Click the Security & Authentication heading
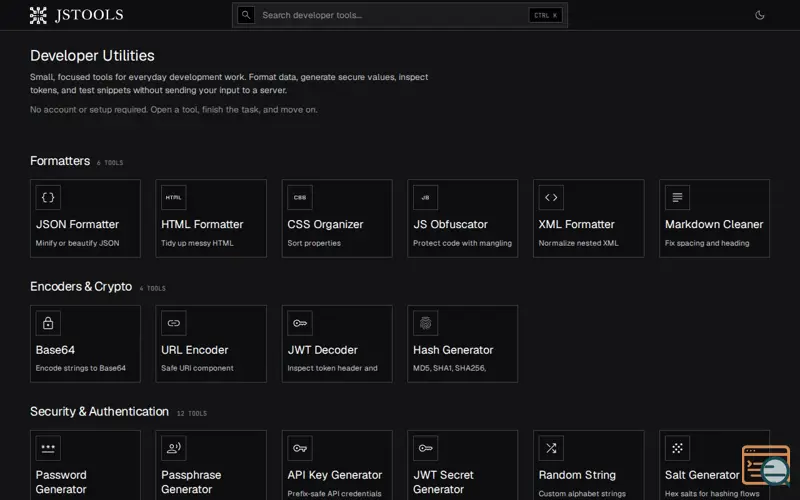Viewport: 800px width, 500px height. [99, 412]
